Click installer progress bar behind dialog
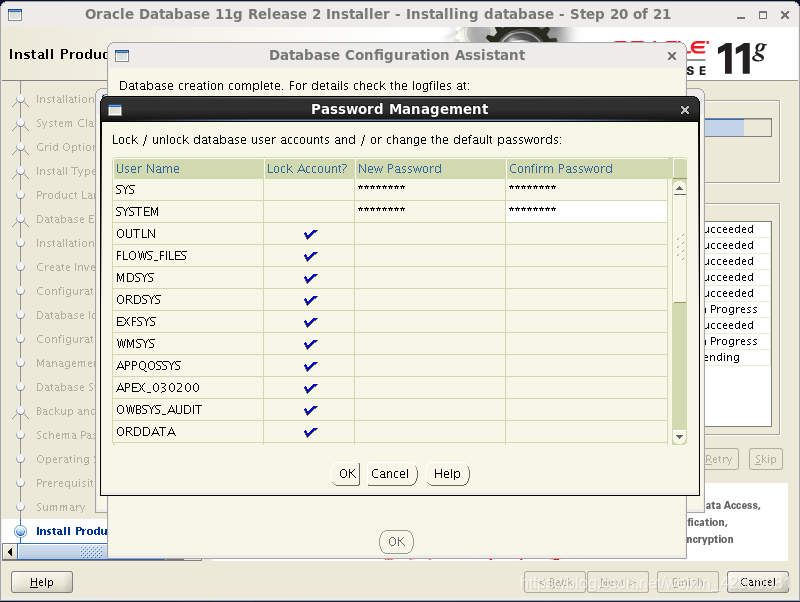The height and width of the screenshot is (602, 800). [x=738, y=127]
